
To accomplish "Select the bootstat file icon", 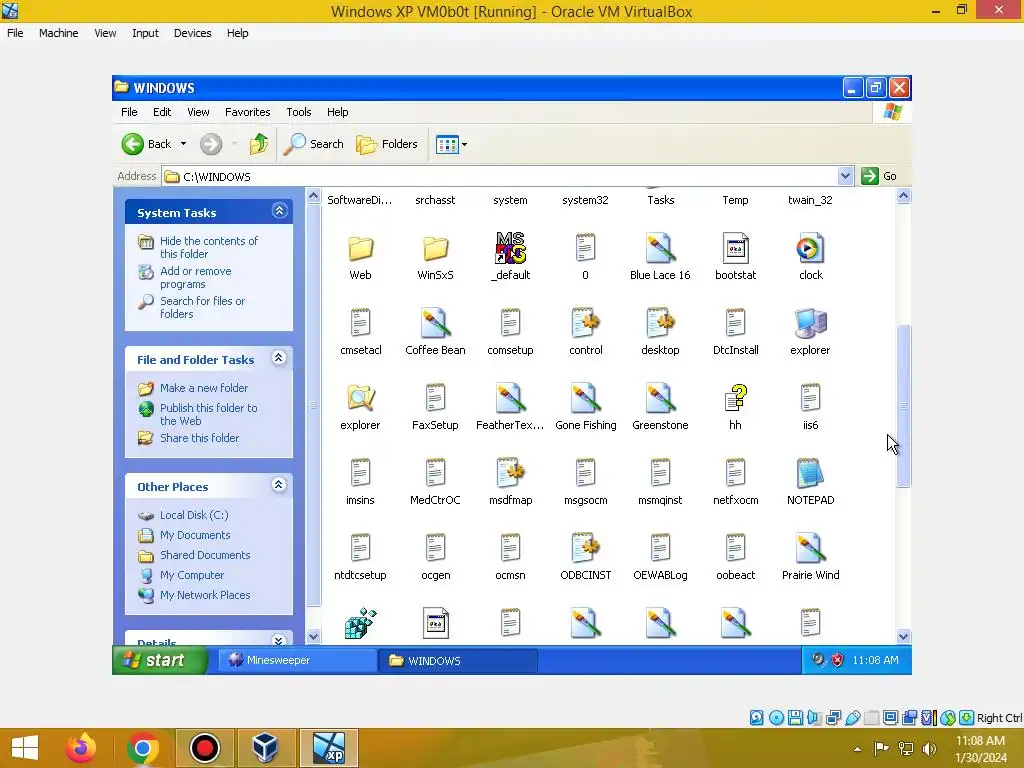I will tap(735, 249).
